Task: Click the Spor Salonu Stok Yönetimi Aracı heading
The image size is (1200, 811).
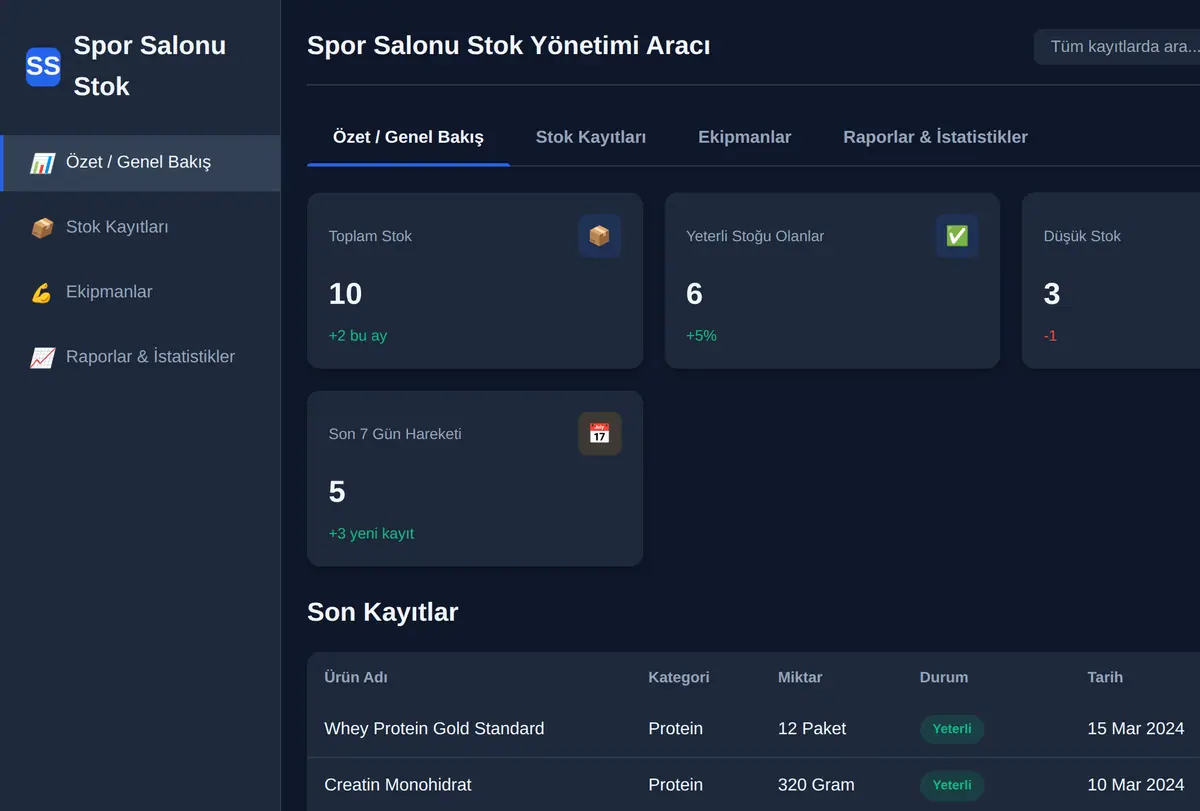Action: pos(508,46)
